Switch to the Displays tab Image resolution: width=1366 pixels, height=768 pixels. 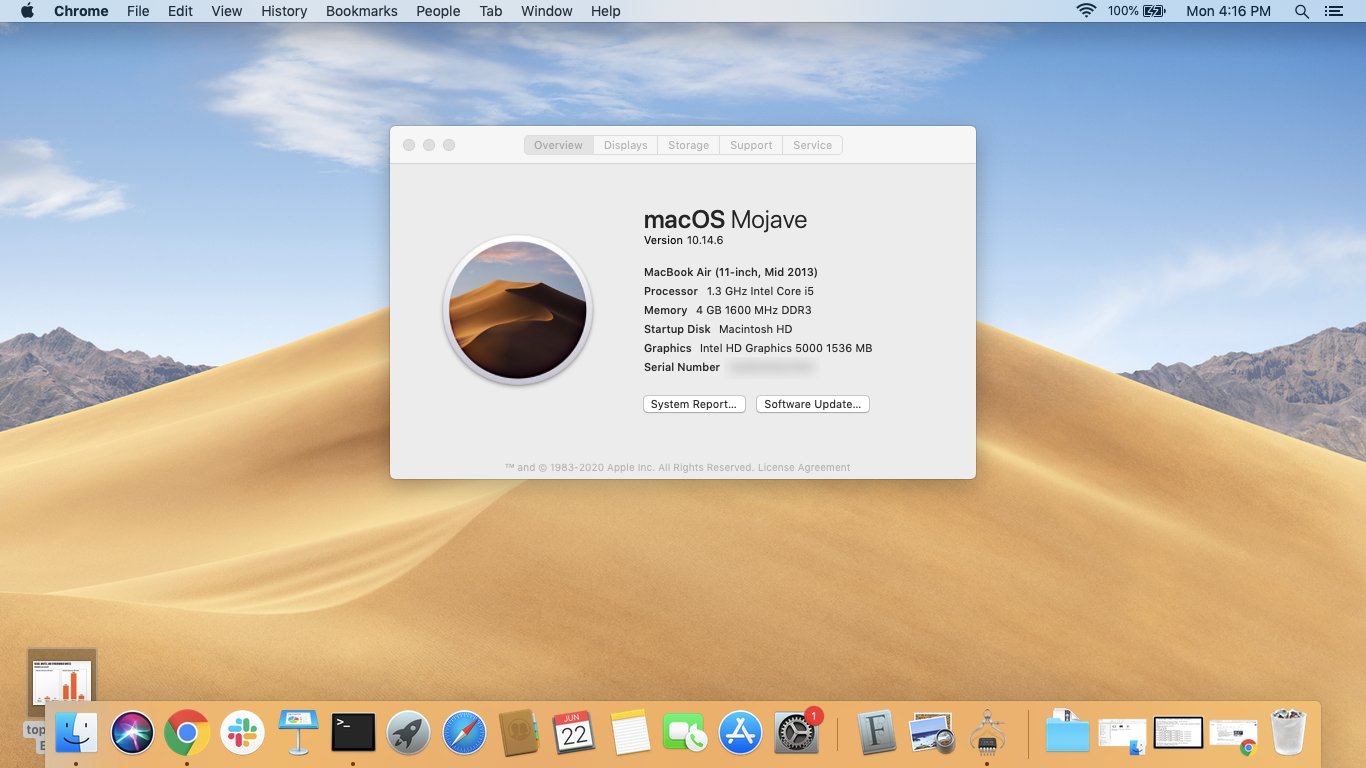coord(626,145)
